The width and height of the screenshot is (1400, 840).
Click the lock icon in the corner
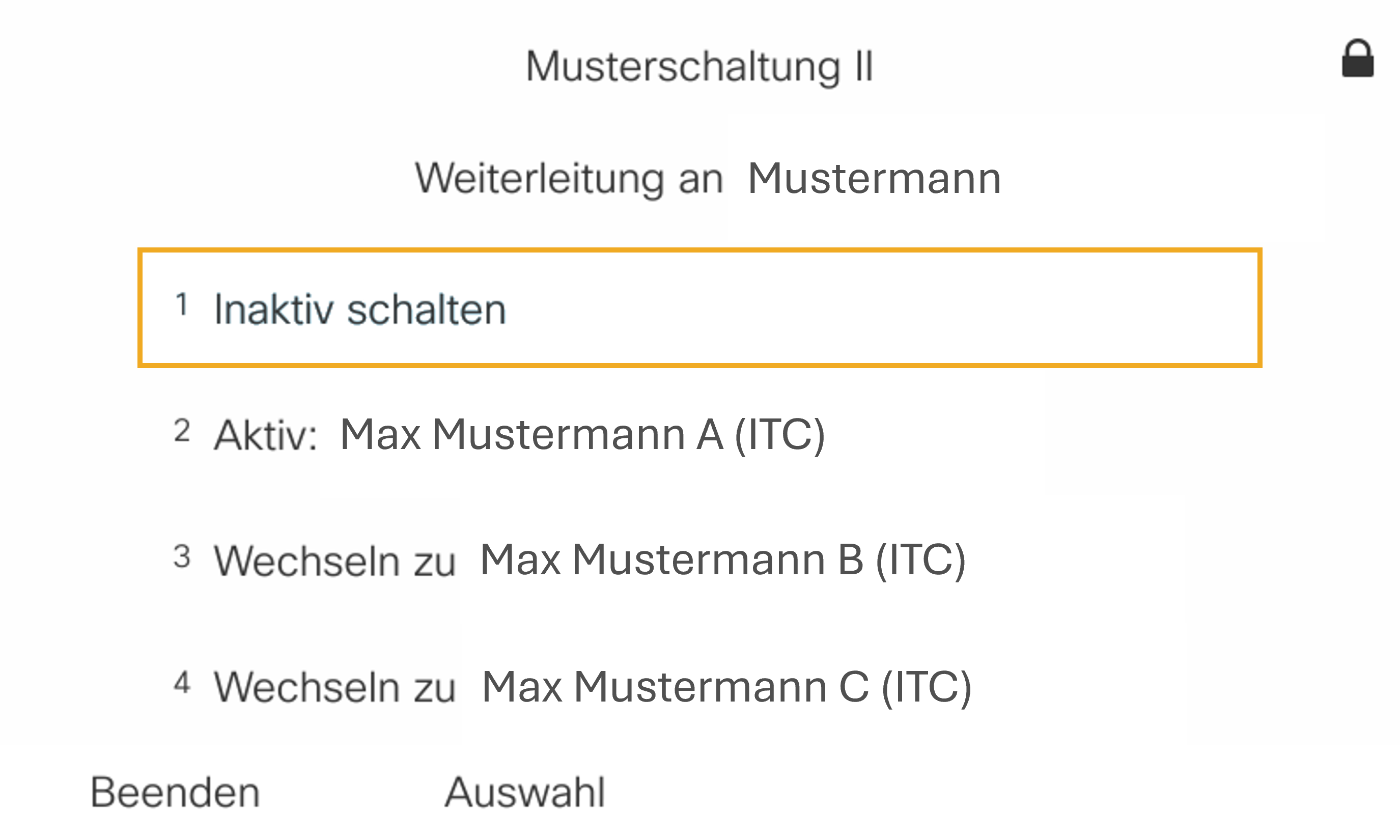pyautogui.click(x=1357, y=59)
